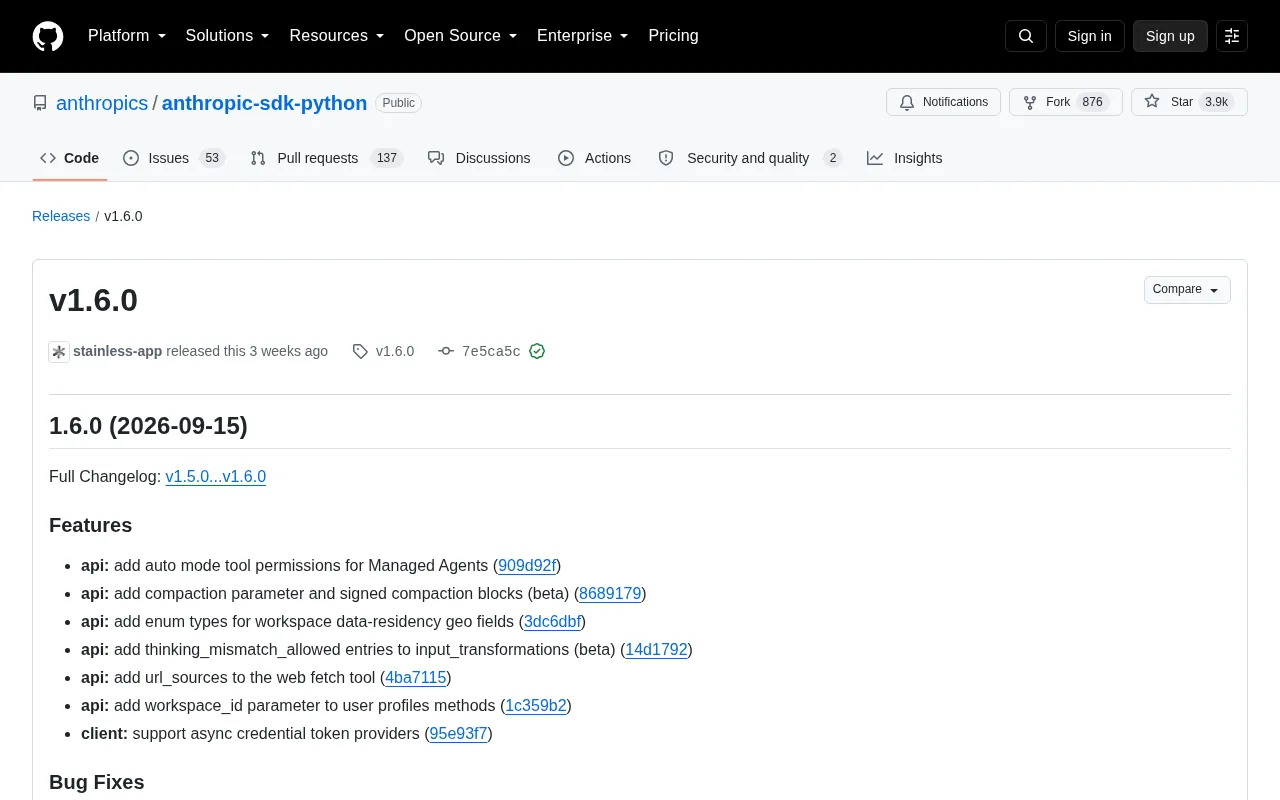Switch to the Insights tab
The width and height of the screenshot is (1280, 800).
[x=905, y=158]
